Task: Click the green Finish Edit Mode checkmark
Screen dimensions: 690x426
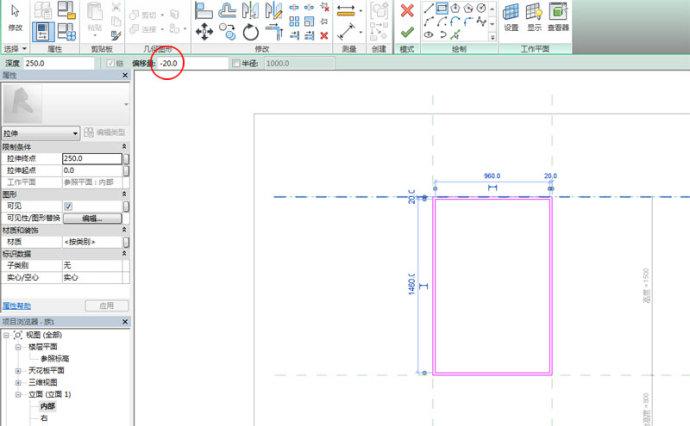Action: tap(407, 33)
